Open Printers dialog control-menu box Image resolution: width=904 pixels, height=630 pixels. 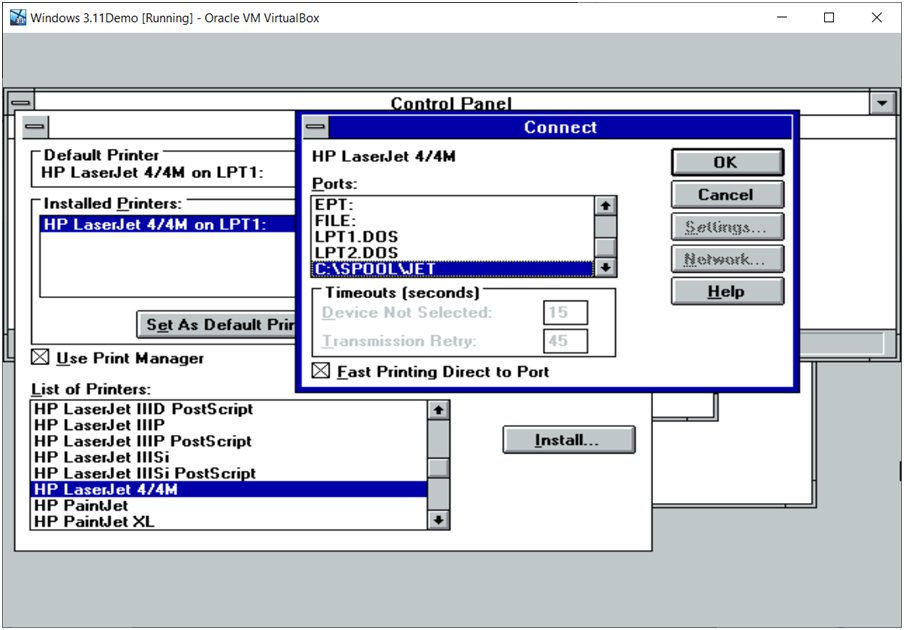click(35, 126)
